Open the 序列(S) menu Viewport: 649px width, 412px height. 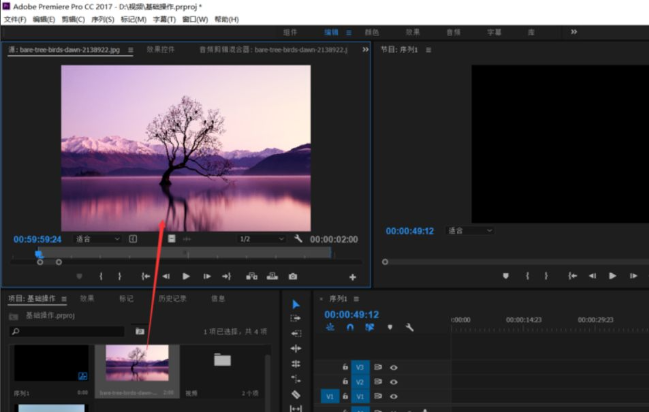(103, 19)
